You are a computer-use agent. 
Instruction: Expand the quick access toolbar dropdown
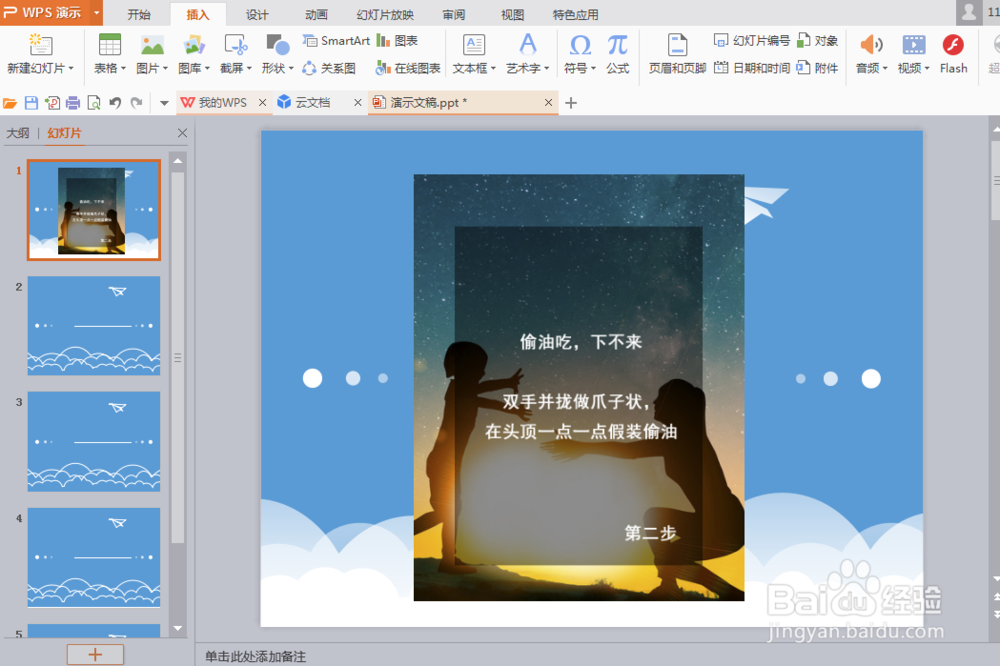tap(164, 103)
